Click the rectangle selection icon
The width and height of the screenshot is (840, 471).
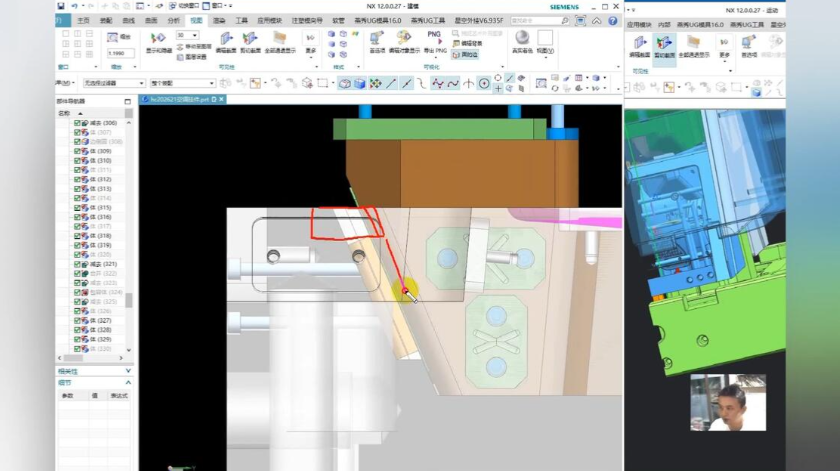[x=322, y=83]
